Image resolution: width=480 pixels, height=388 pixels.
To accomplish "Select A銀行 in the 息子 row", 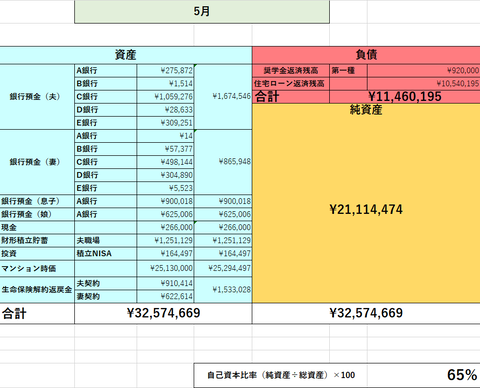I will click(106, 201).
